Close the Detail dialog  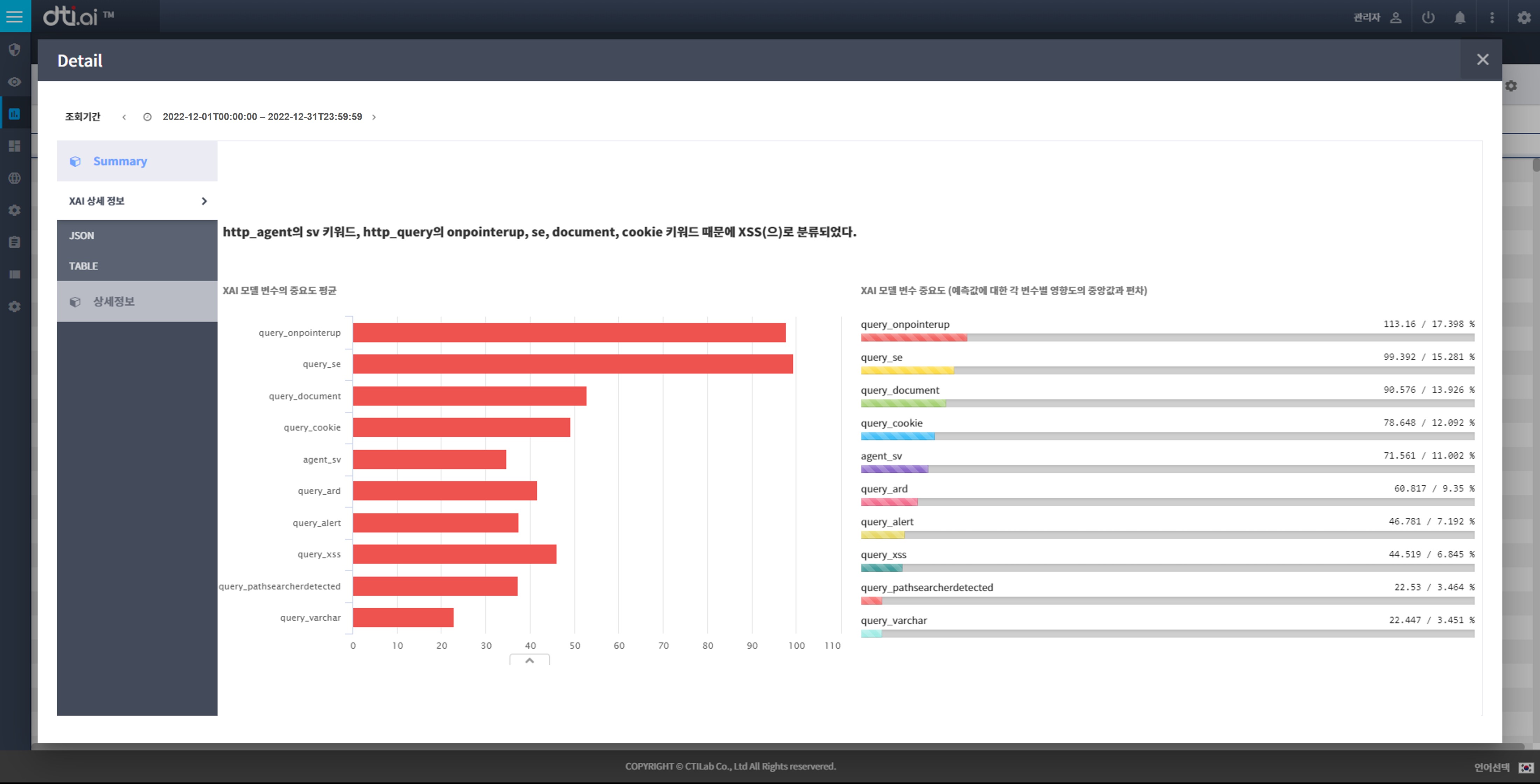coord(1483,60)
